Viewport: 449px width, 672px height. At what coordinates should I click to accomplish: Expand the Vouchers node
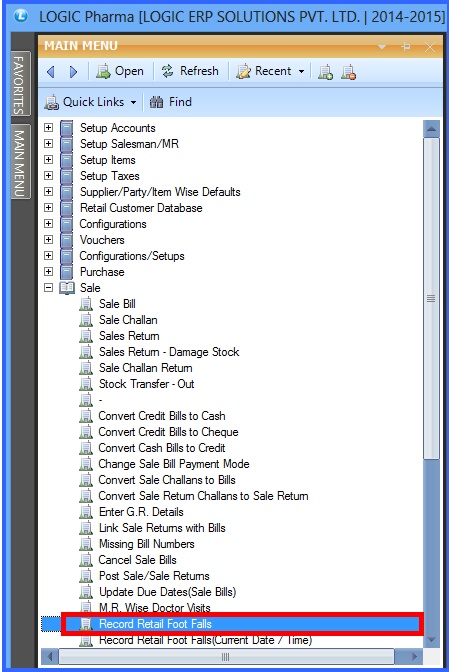click(x=48, y=240)
